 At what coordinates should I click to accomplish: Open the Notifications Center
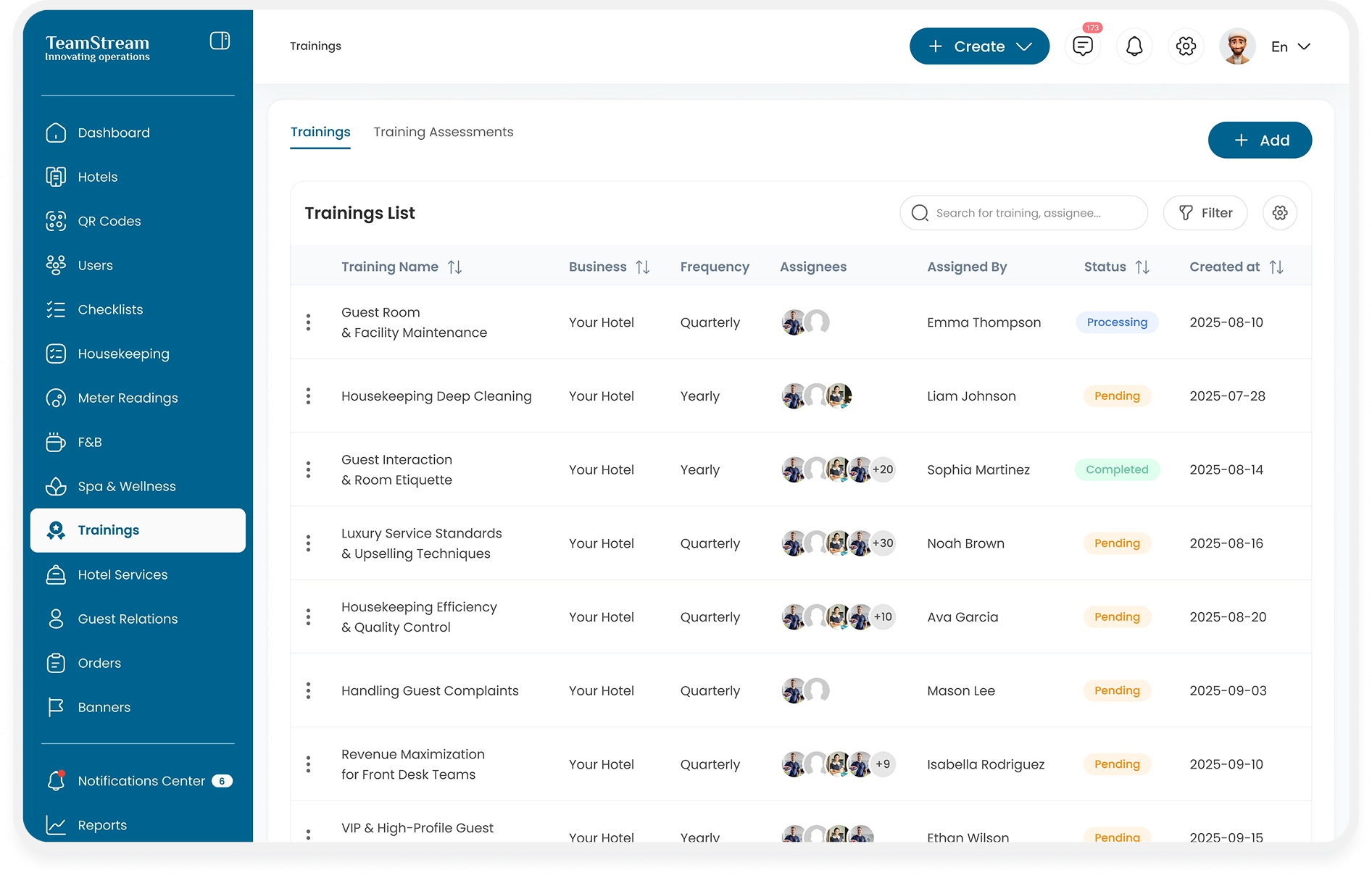pos(141,781)
